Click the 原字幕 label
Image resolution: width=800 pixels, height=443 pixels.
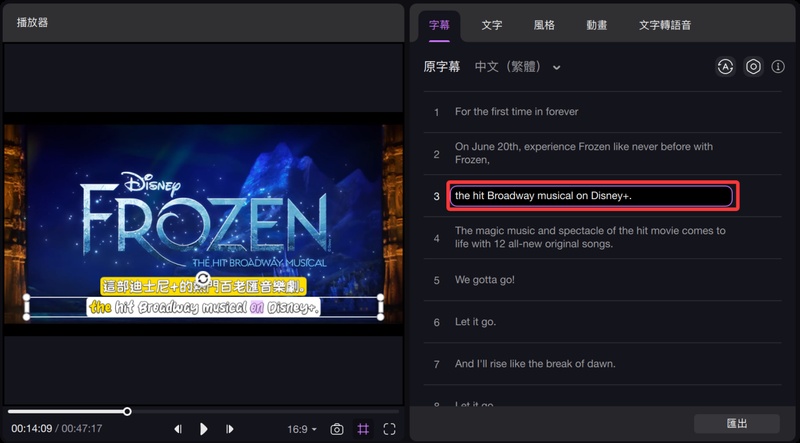pyautogui.click(x=442, y=67)
